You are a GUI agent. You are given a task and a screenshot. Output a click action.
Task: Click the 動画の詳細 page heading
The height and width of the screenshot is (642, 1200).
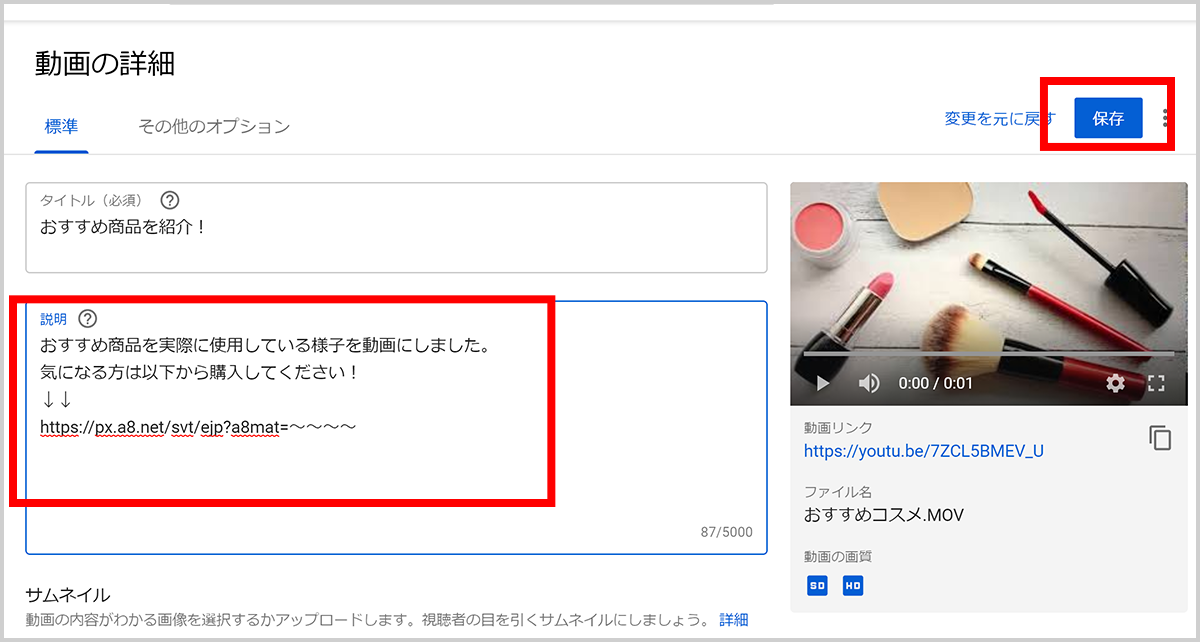105,63
